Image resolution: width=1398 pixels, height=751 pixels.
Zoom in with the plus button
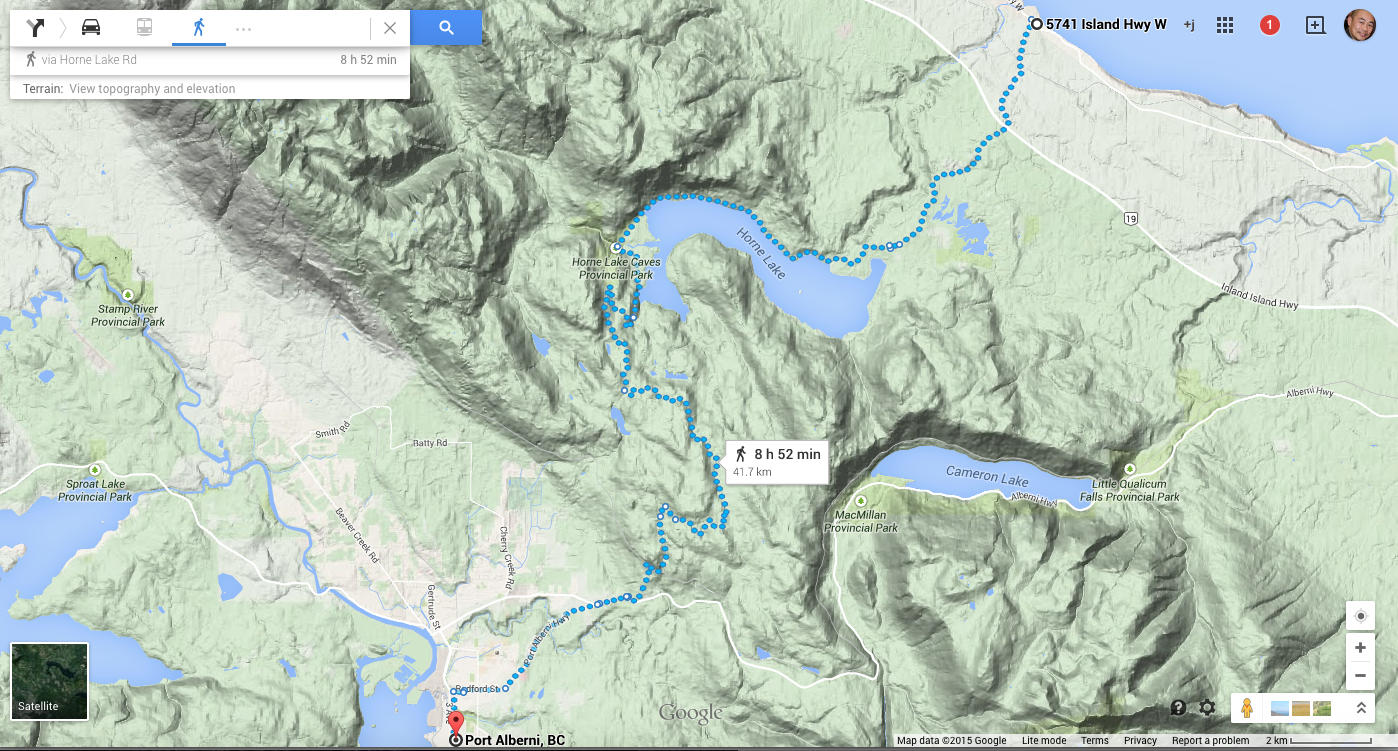pos(1360,648)
